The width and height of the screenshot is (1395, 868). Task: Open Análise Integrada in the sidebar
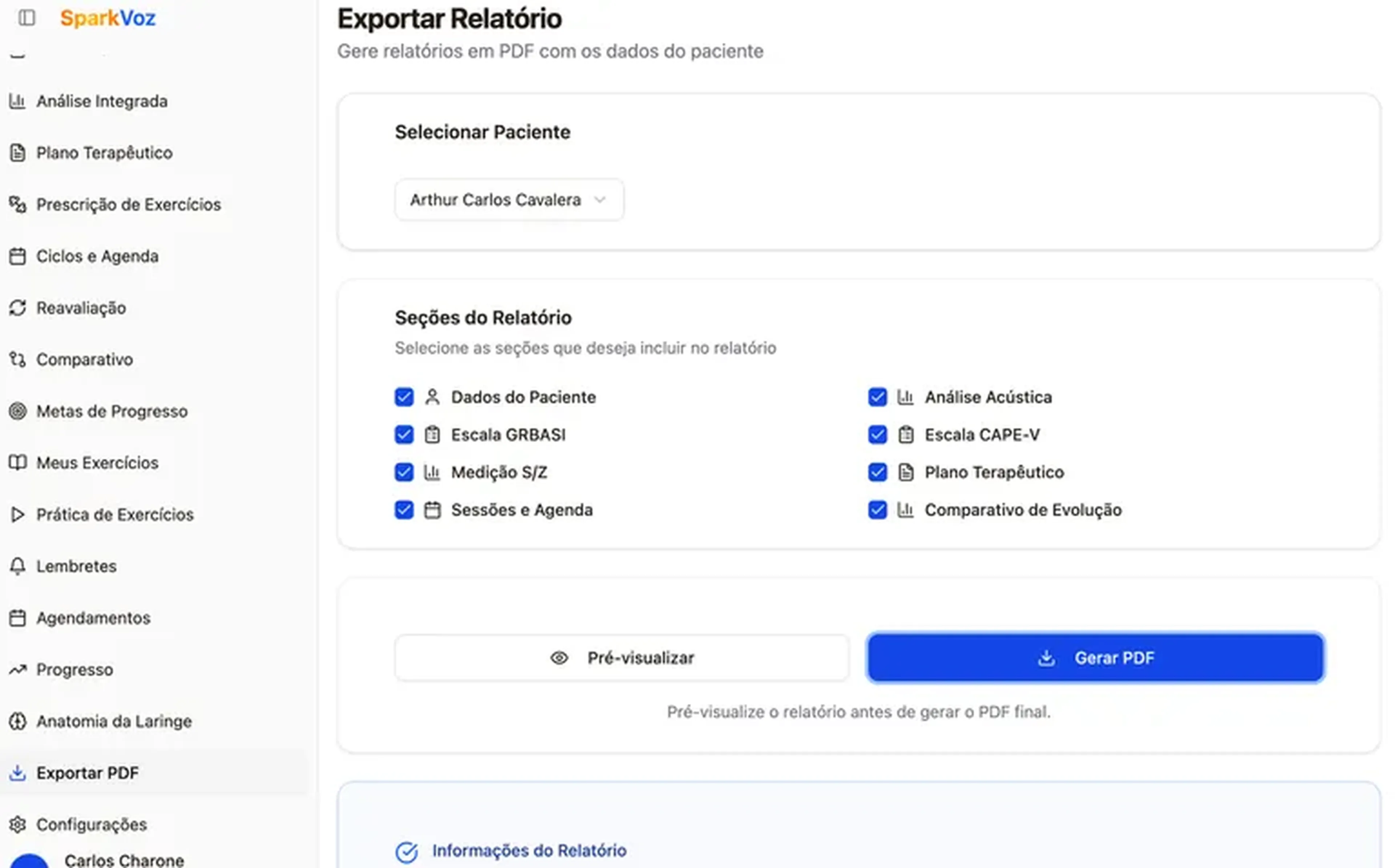[102, 101]
